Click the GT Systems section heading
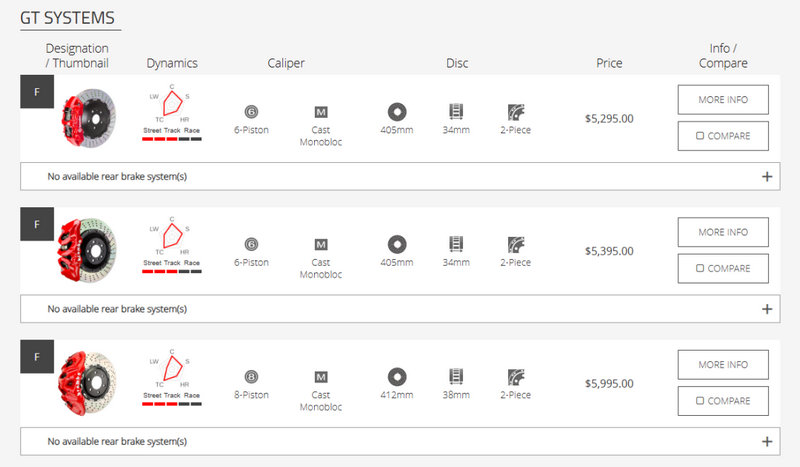Viewport: 800px width, 467px height. (x=66, y=18)
